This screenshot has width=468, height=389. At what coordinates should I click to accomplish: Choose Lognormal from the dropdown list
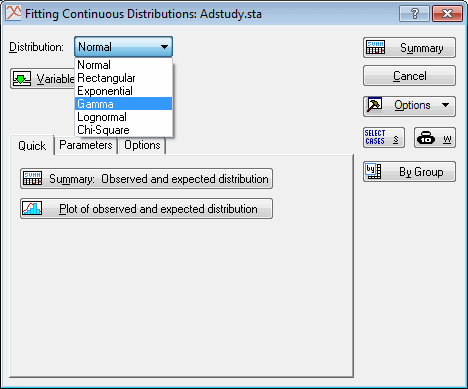click(123, 117)
